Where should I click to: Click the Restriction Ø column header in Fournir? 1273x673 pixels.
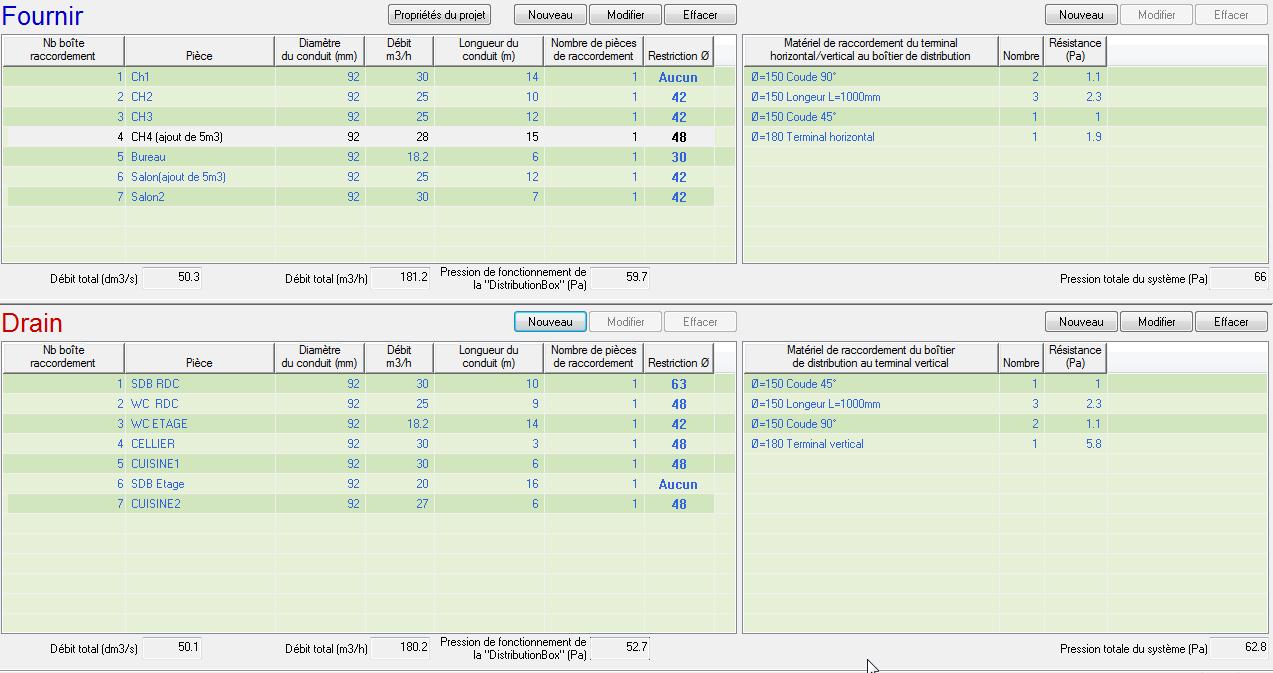click(x=678, y=50)
